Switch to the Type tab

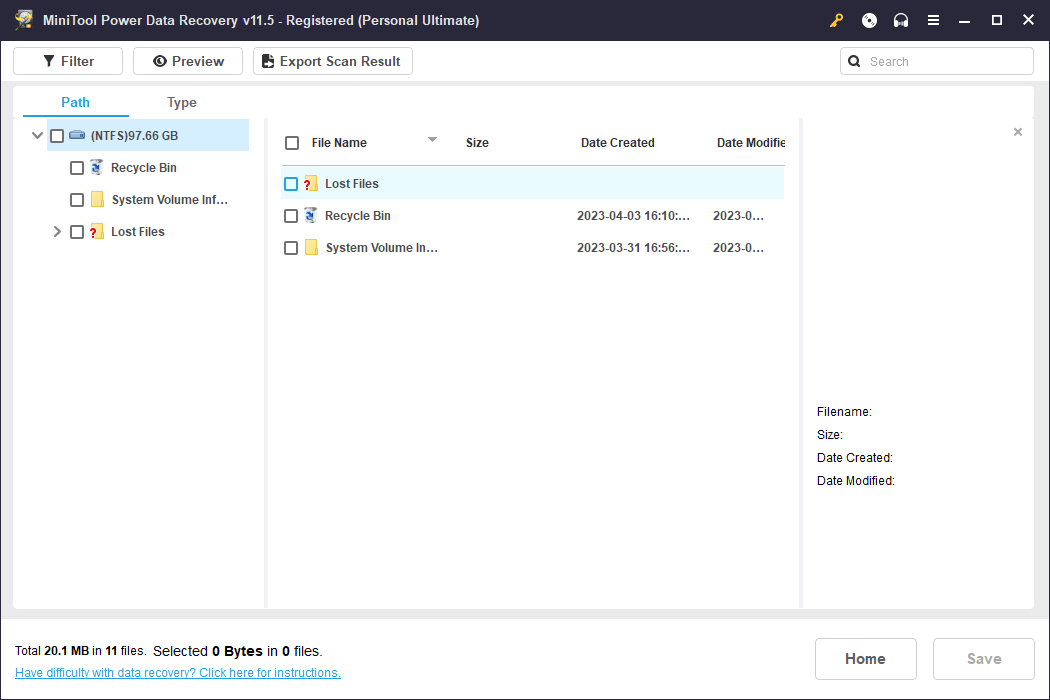click(x=181, y=102)
